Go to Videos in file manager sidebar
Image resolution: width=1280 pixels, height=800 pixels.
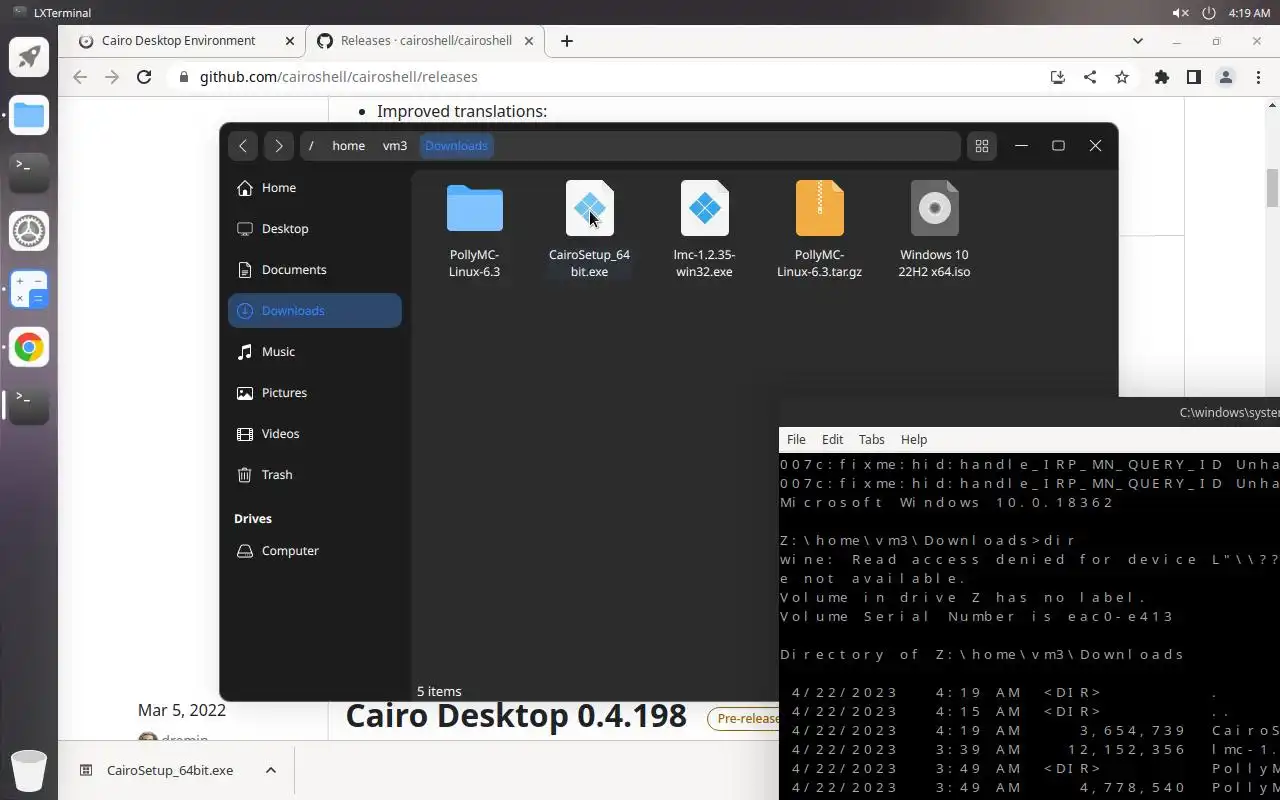(x=315, y=434)
